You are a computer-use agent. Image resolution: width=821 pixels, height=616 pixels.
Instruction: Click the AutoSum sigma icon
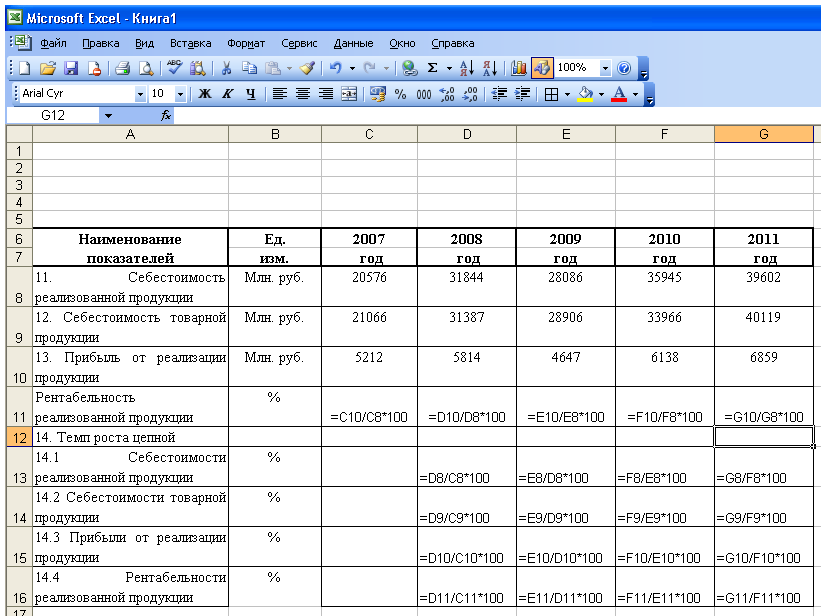click(x=432, y=68)
